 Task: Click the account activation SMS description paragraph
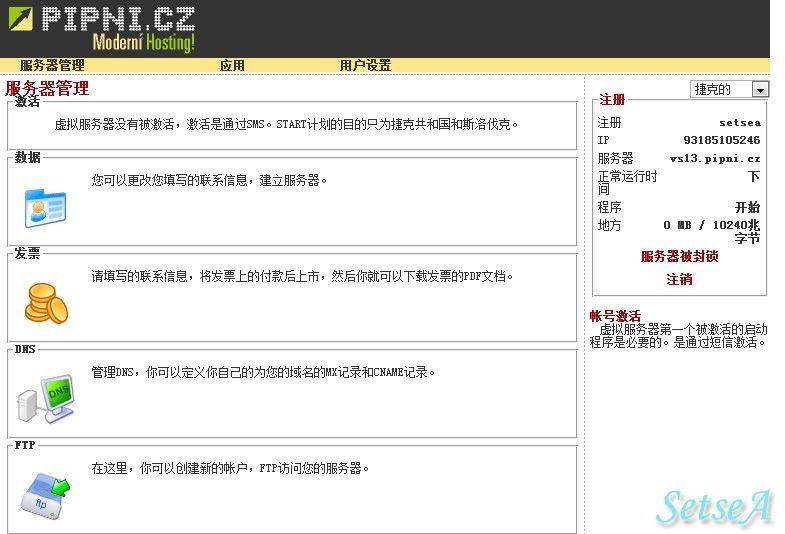[x=678, y=336]
